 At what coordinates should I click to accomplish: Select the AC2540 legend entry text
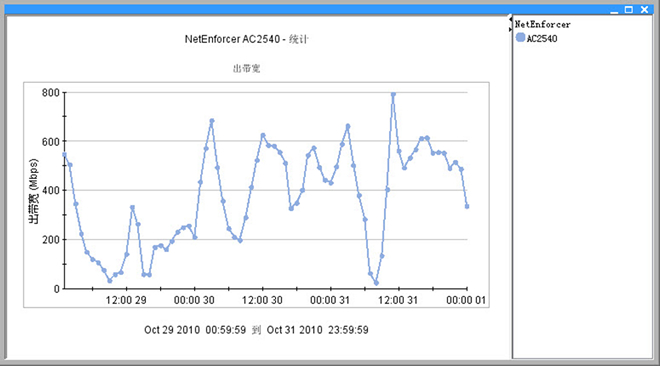click(x=542, y=39)
